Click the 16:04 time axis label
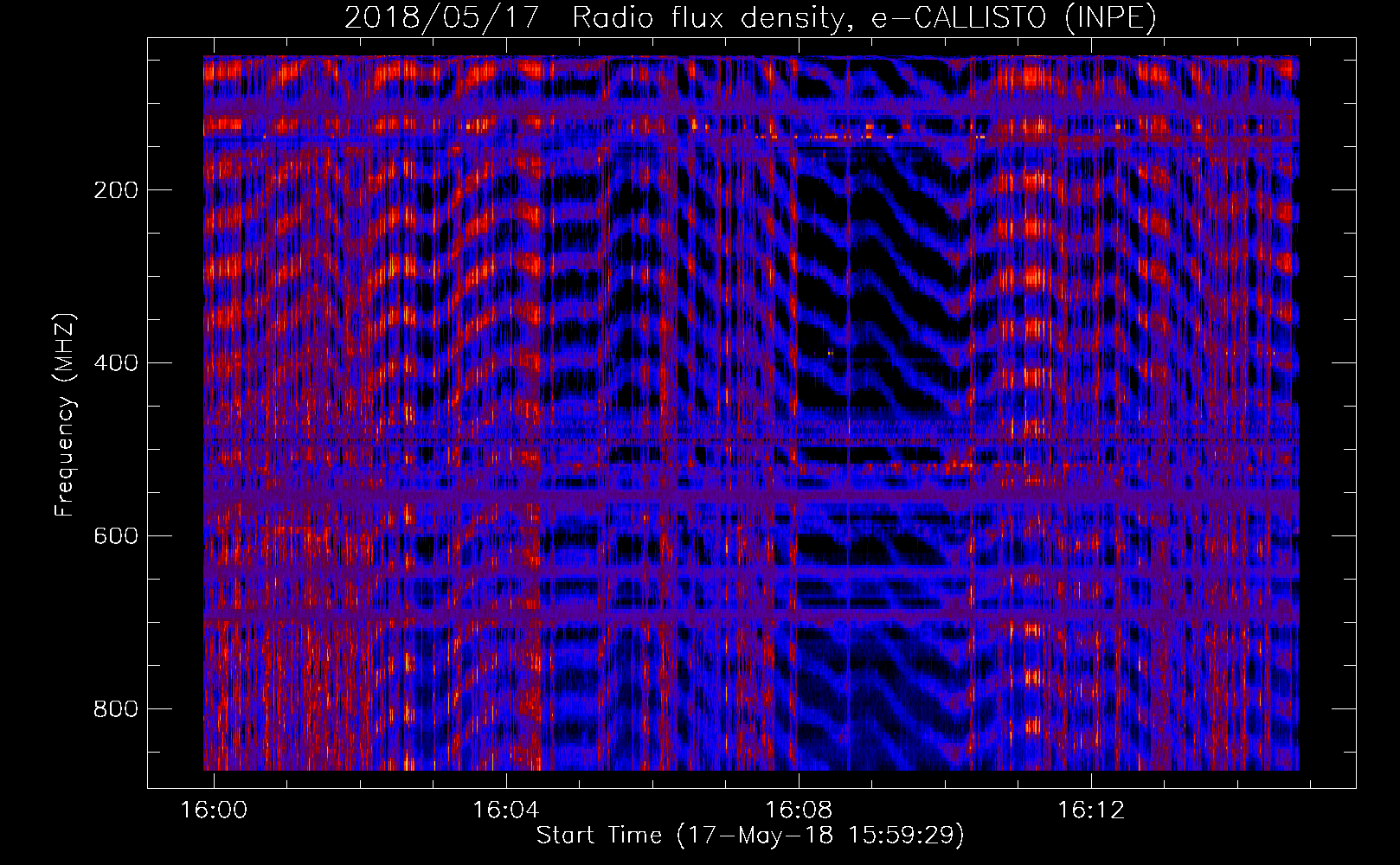 click(506, 810)
